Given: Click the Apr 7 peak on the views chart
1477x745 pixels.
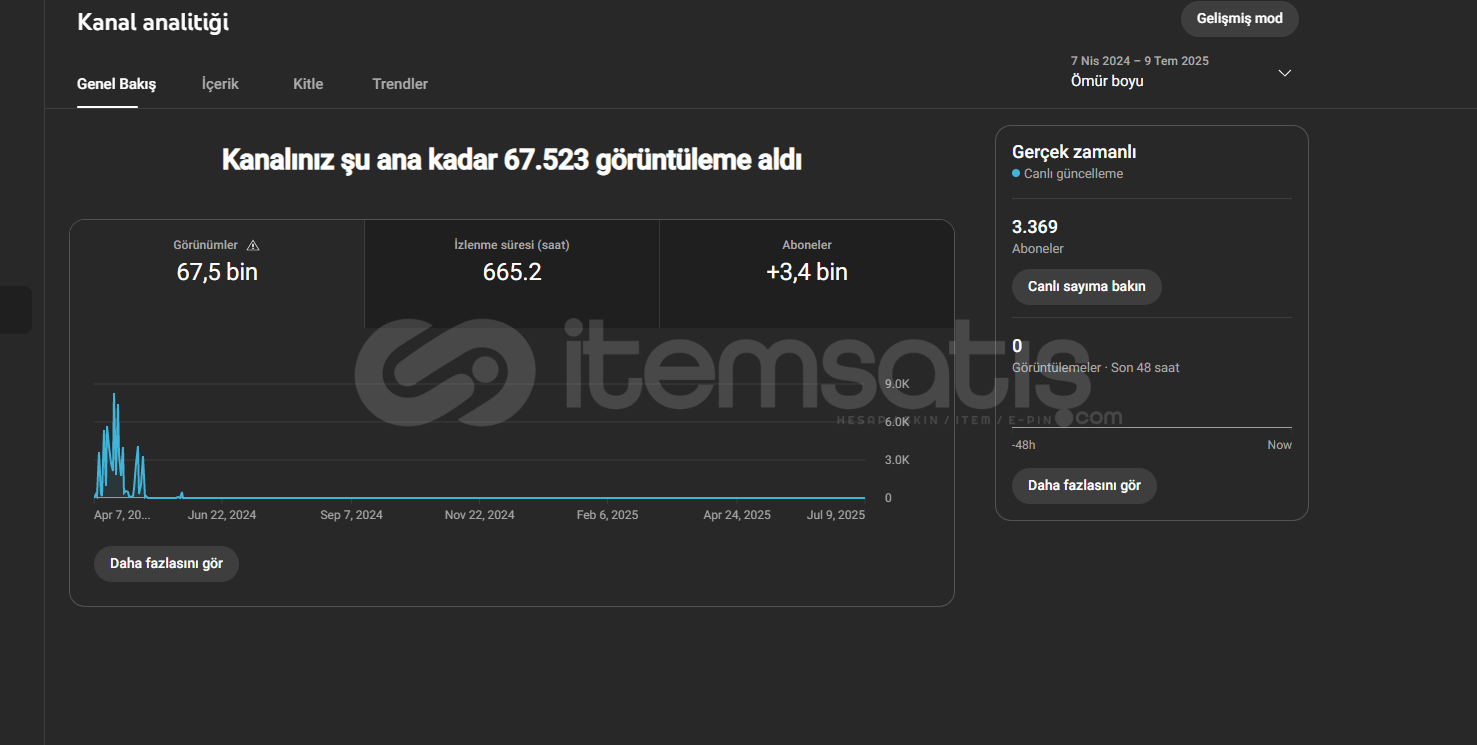Looking at the screenshot, I should click(x=114, y=396).
